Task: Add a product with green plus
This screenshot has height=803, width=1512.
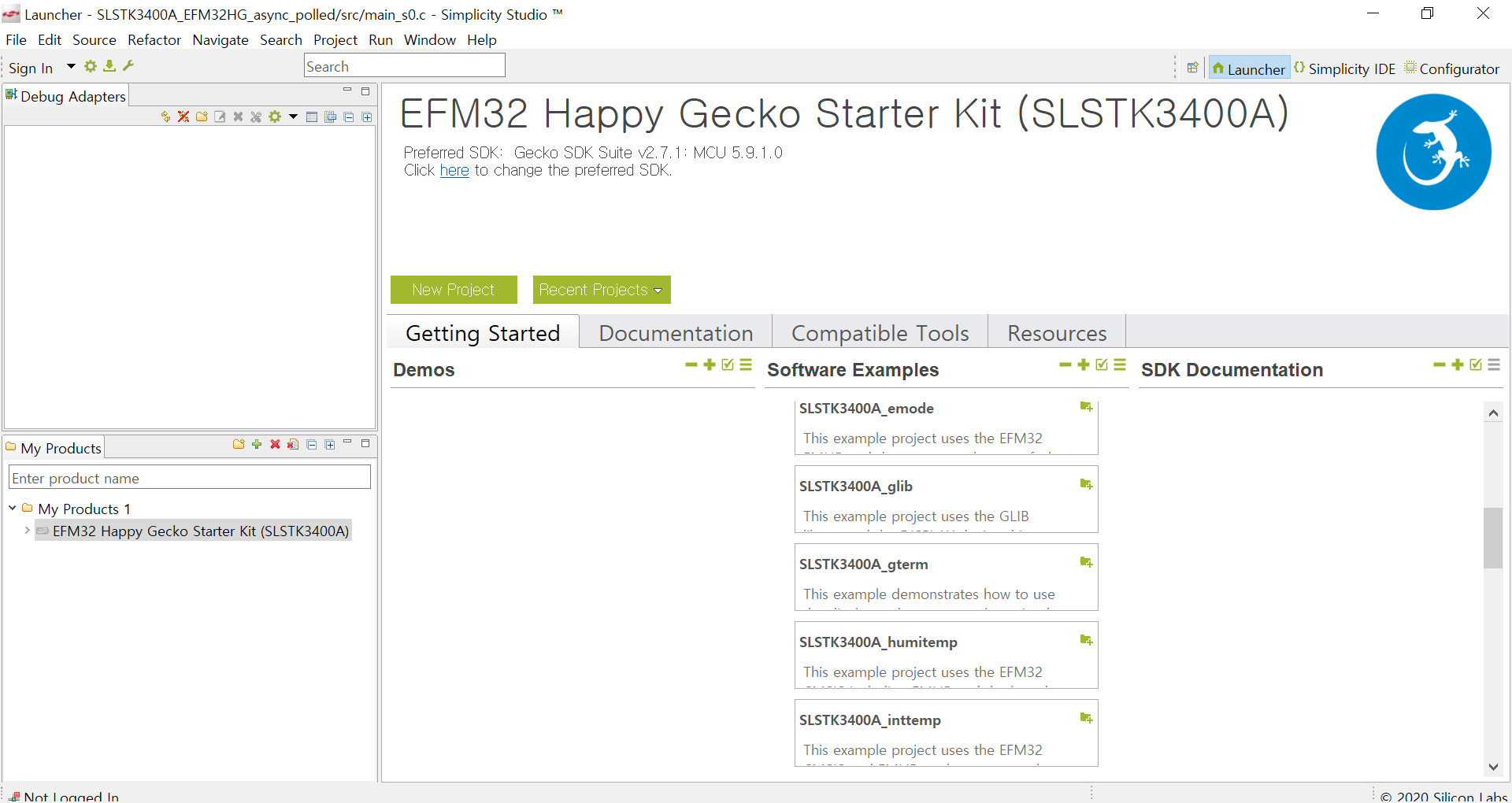Action: [257, 445]
